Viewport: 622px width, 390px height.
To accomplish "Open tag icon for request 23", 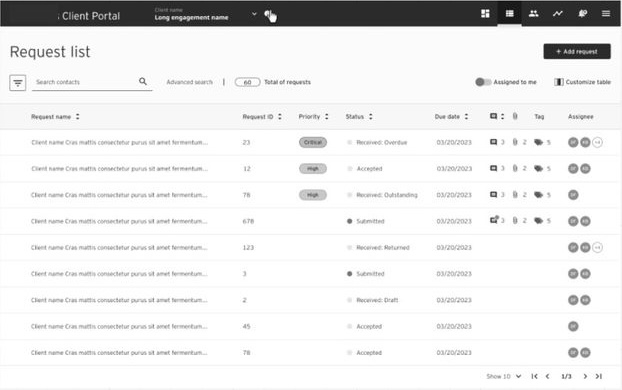I will pos(538,142).
